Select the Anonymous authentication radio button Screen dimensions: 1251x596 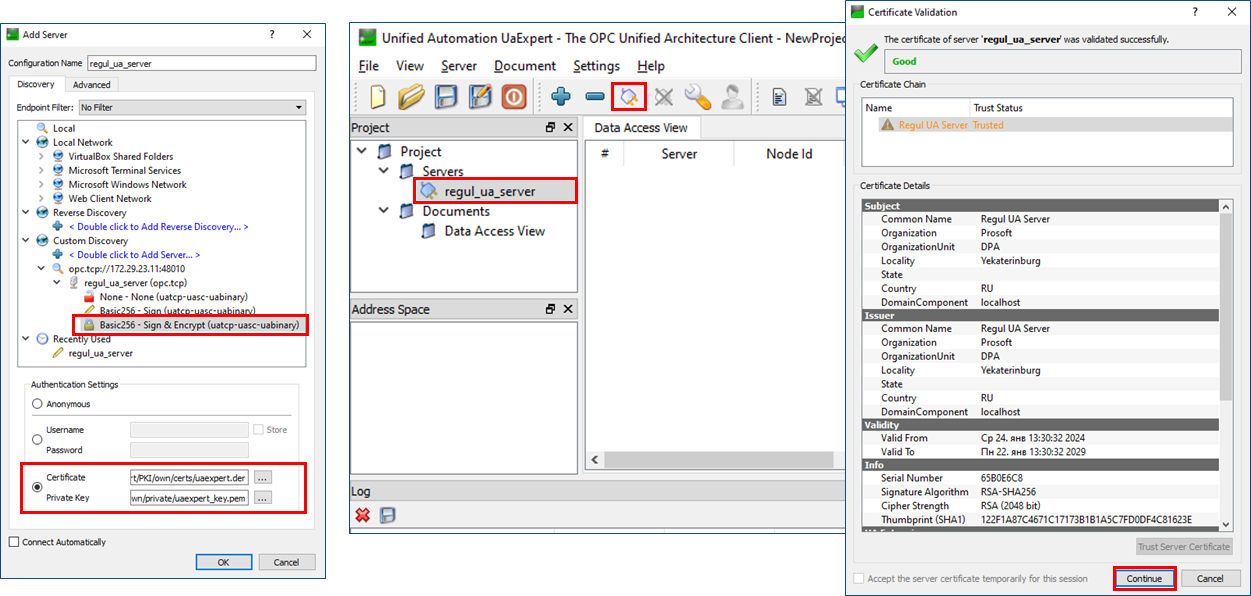click(38, 404)
